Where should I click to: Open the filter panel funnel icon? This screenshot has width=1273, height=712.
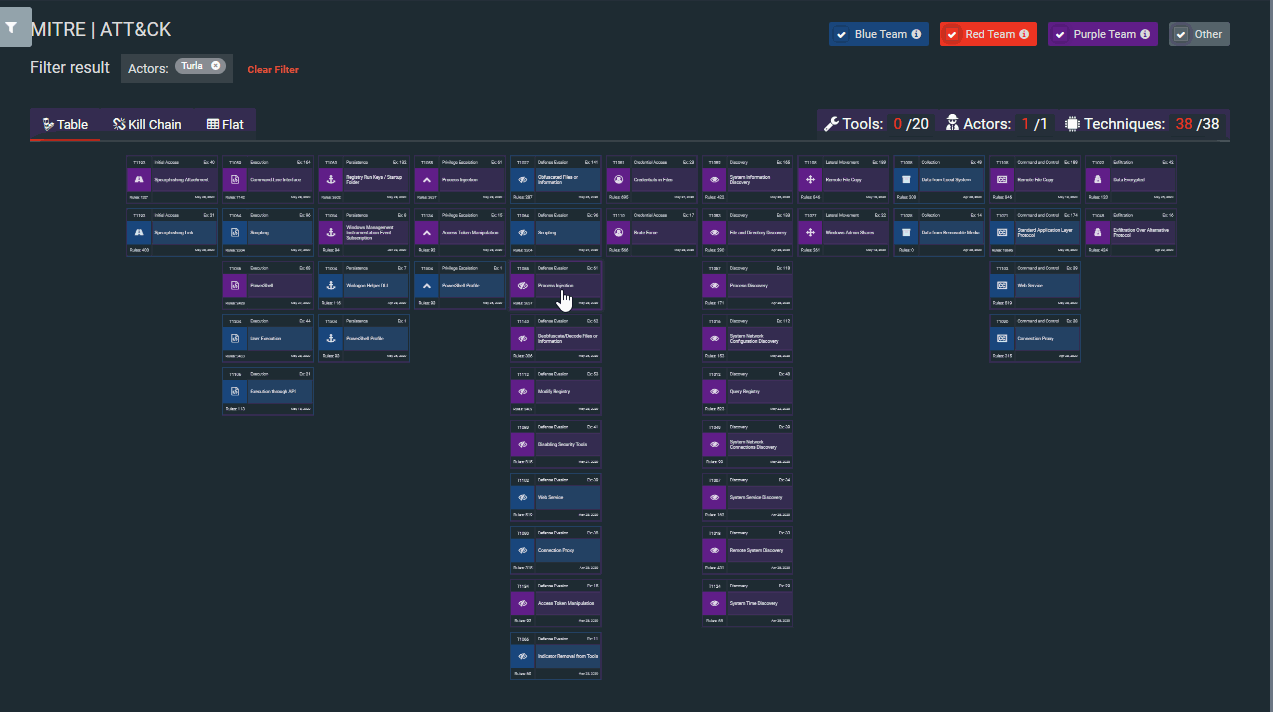coord(11,28)
